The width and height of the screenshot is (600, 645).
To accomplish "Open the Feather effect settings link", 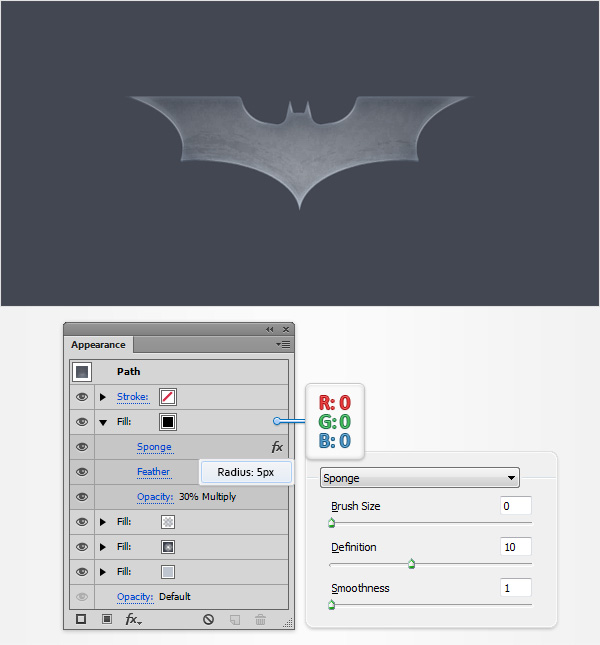I will (x=153, y=472).
